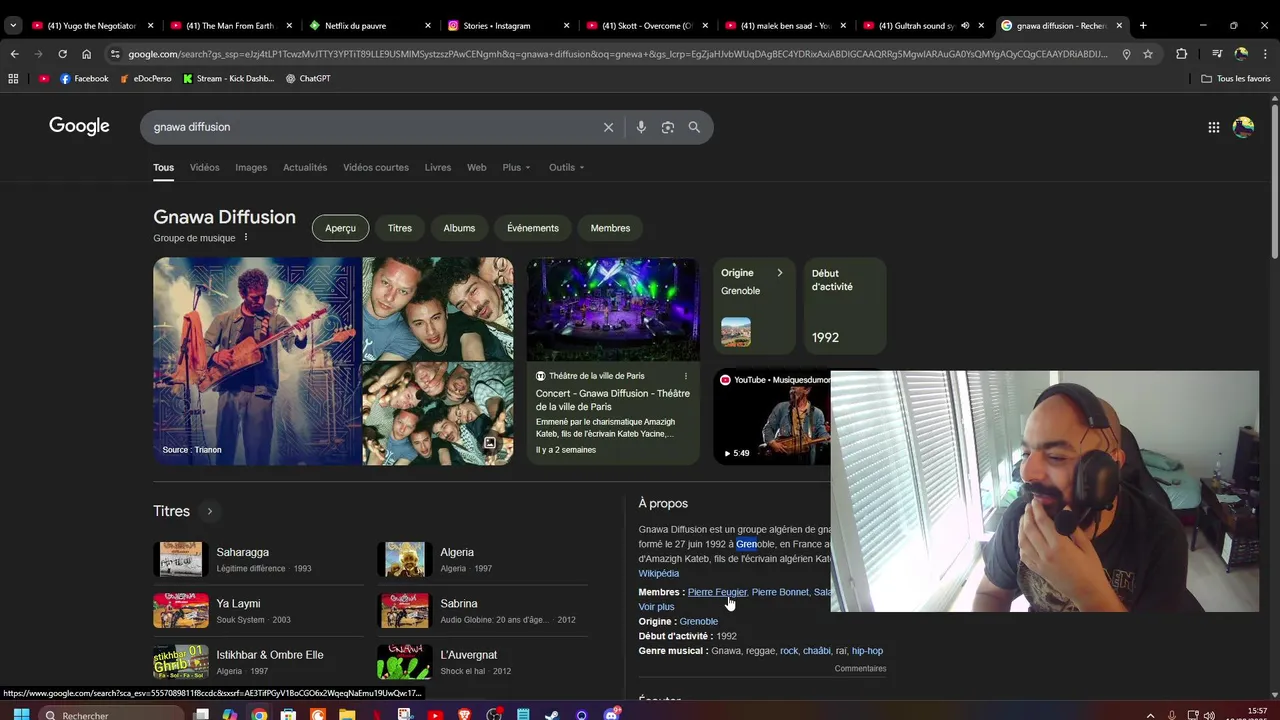Clear the search box with the X icon
Viewport: 1280px width, 720px height.
point(608,127)
